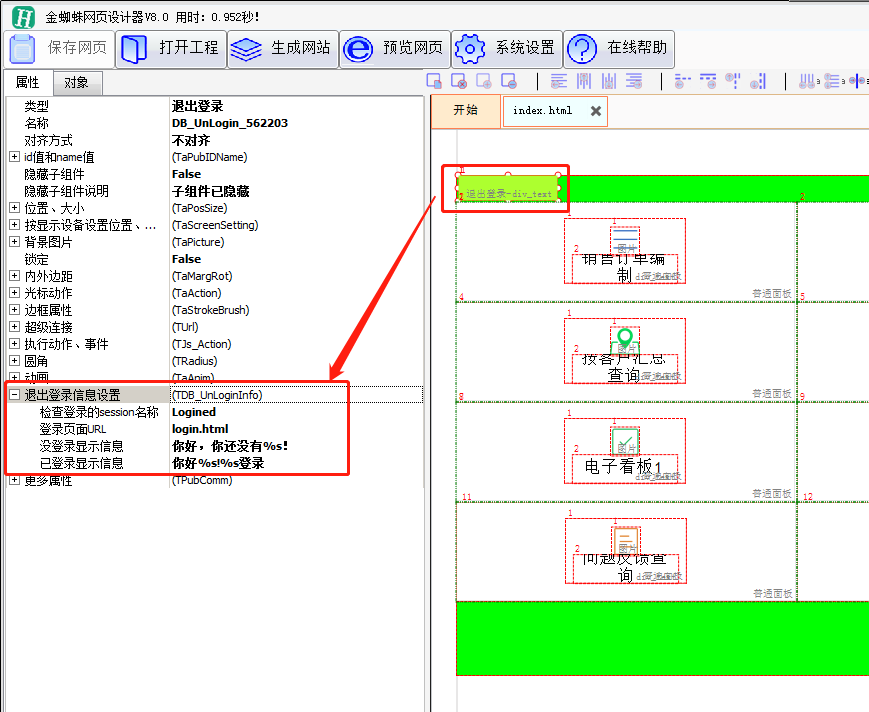Open 预览网页 web page preview

pos(395,48)
